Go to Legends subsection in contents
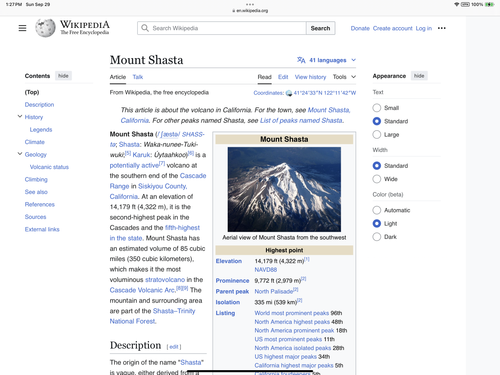The image size is (500, 375). point(41,130)
